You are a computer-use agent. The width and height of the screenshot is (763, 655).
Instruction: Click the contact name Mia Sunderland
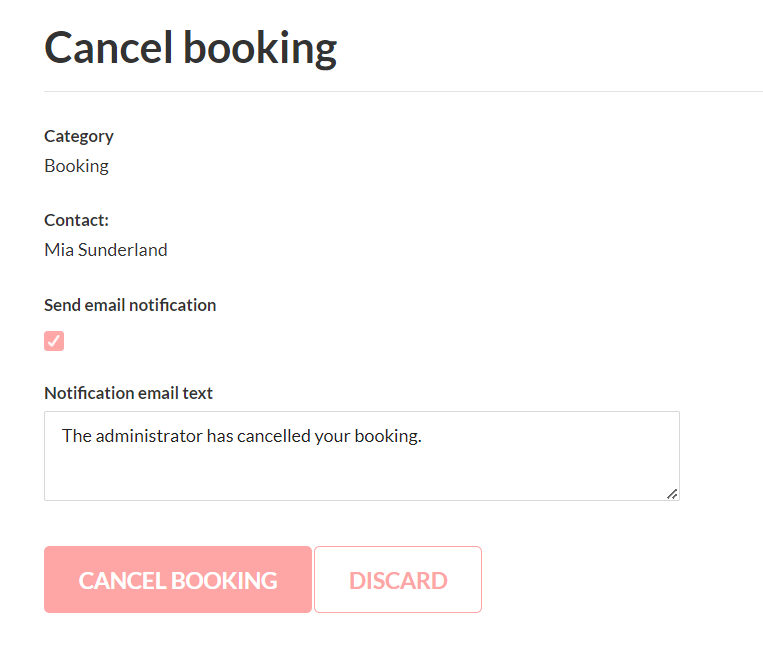point(106,250)
